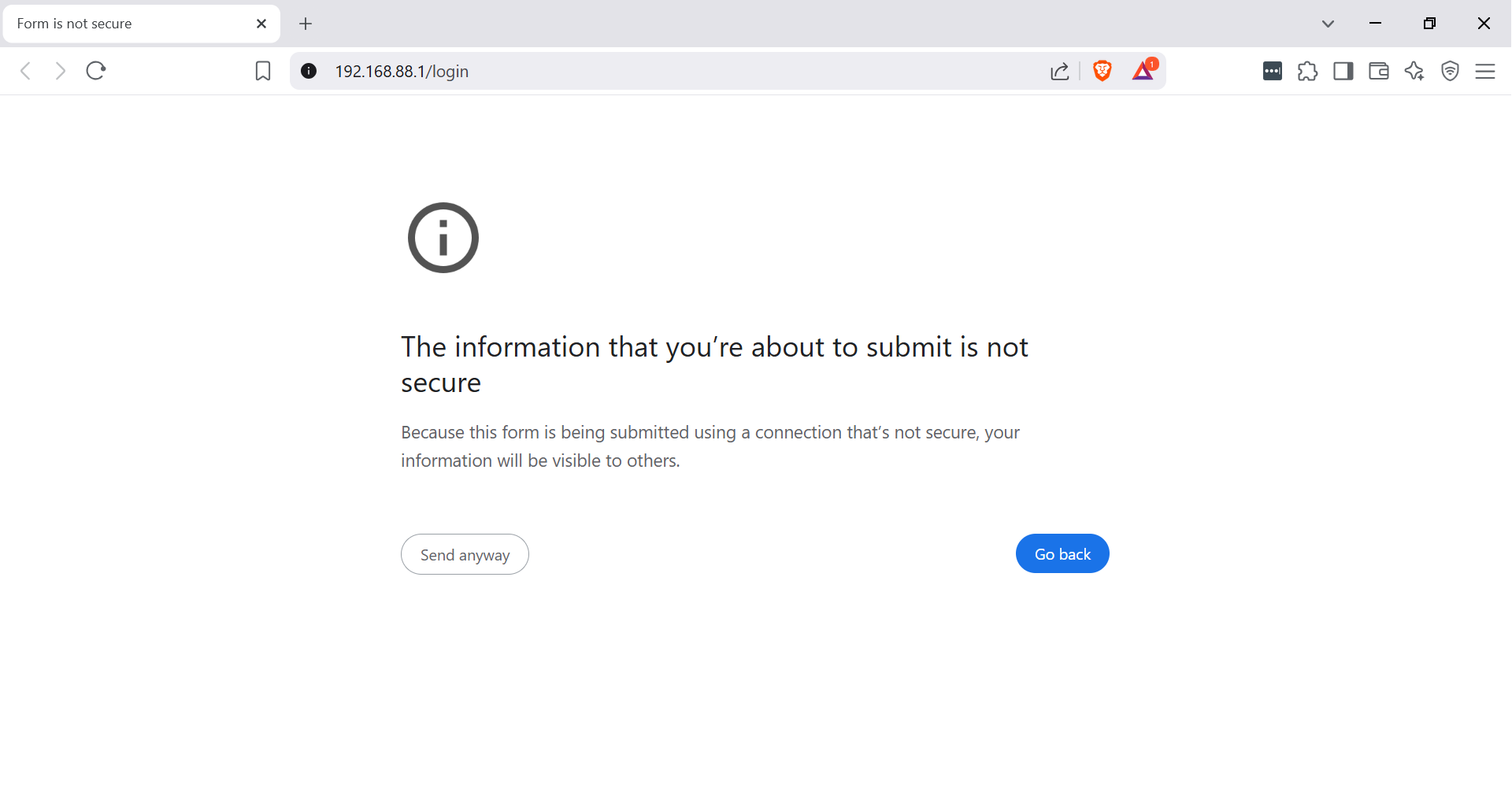Bookmark this page with the bookmark icon

coord(263,71)
